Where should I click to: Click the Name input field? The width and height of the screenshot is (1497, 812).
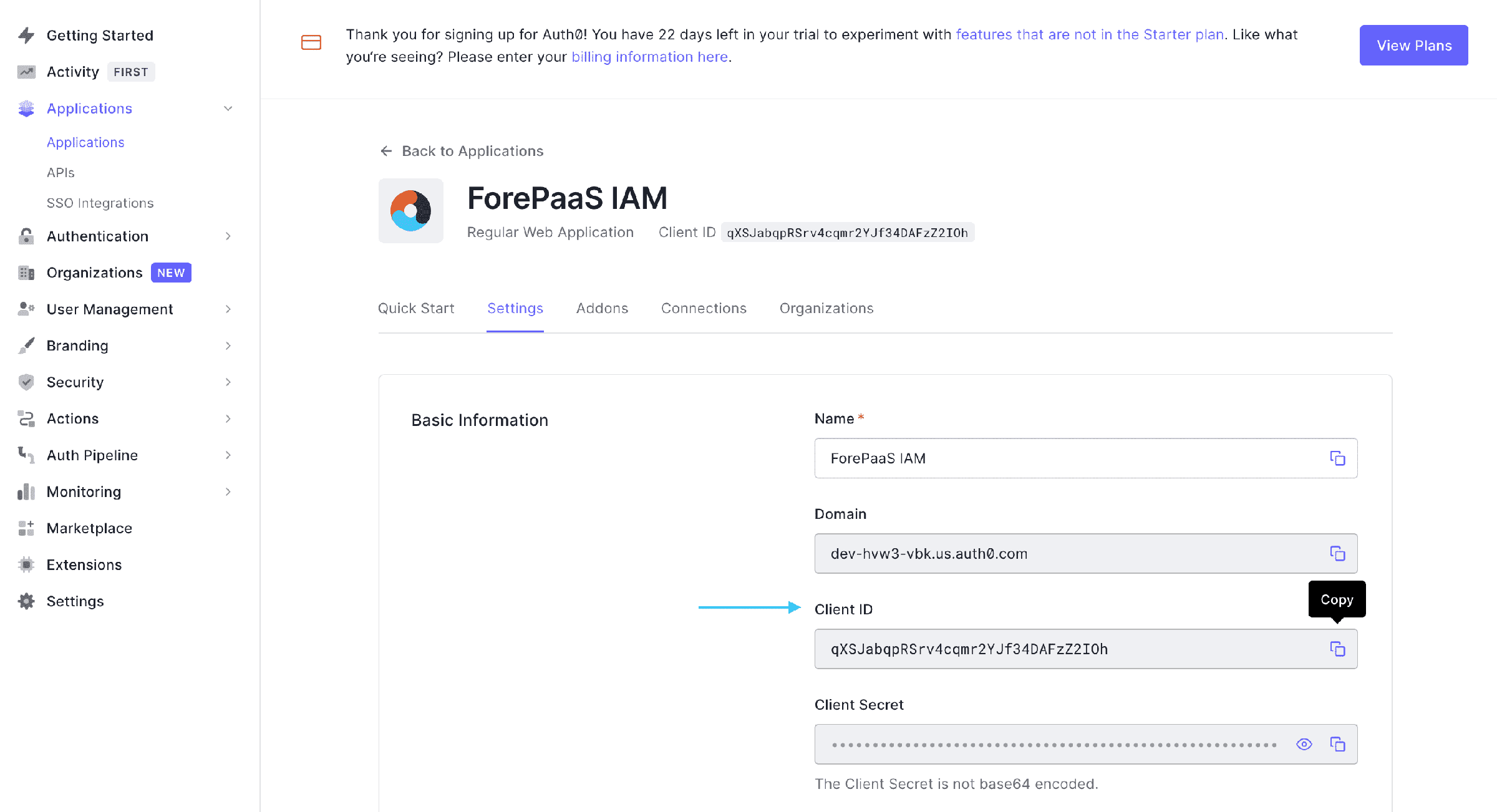coord(1086,458)
